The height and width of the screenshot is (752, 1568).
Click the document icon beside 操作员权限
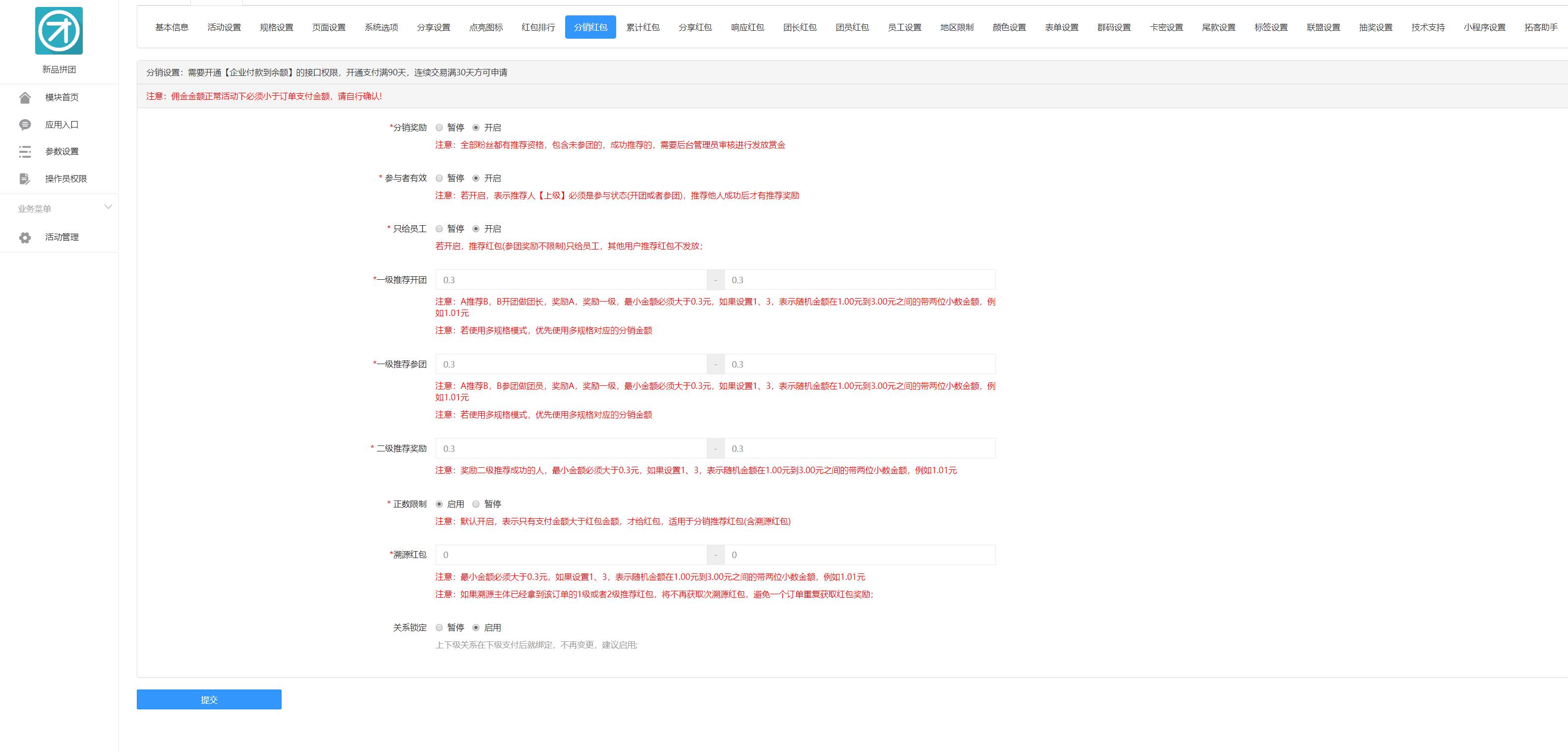click(25, 179)
